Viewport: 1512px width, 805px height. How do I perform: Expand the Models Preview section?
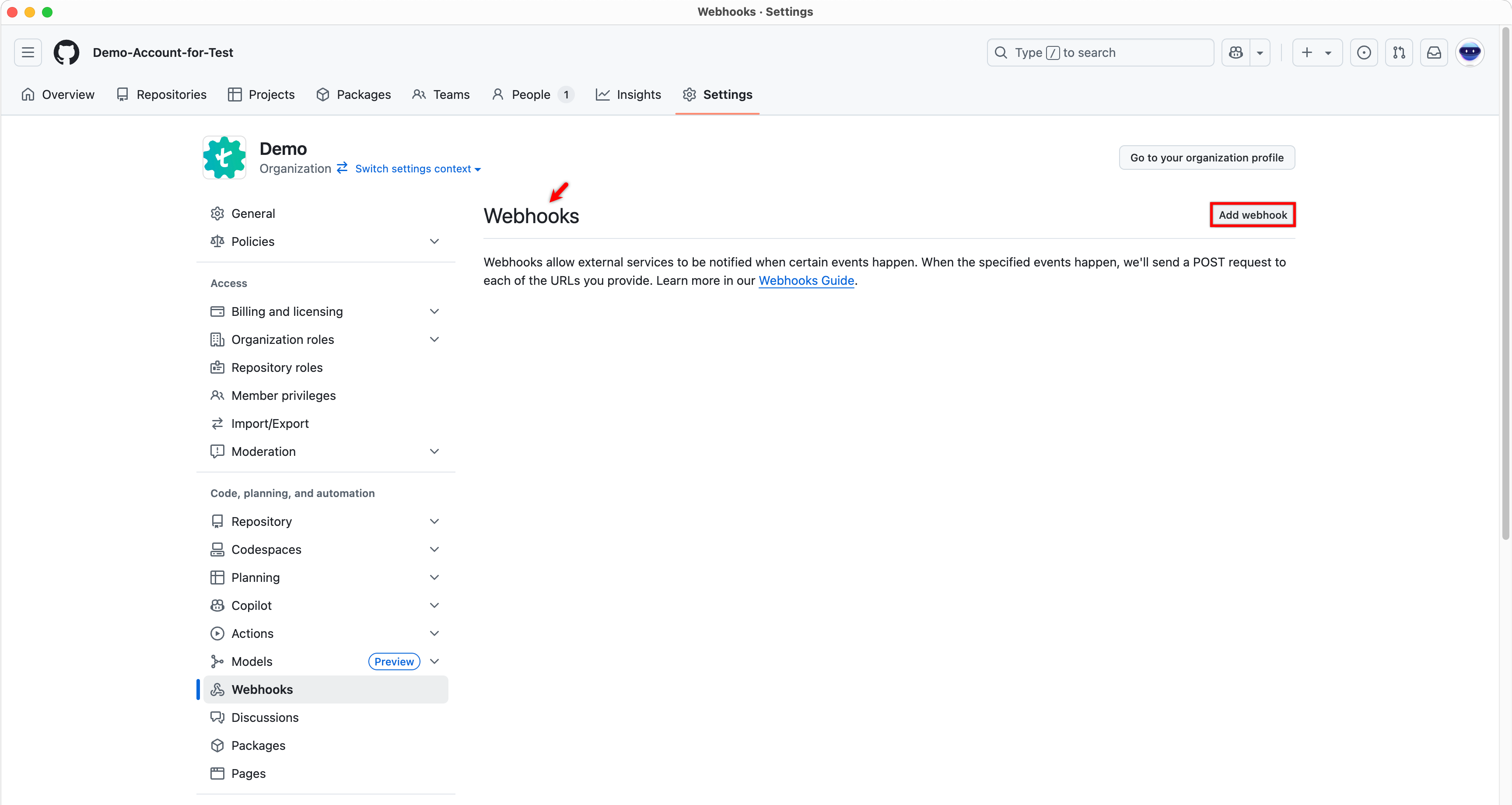coord(393,661)
